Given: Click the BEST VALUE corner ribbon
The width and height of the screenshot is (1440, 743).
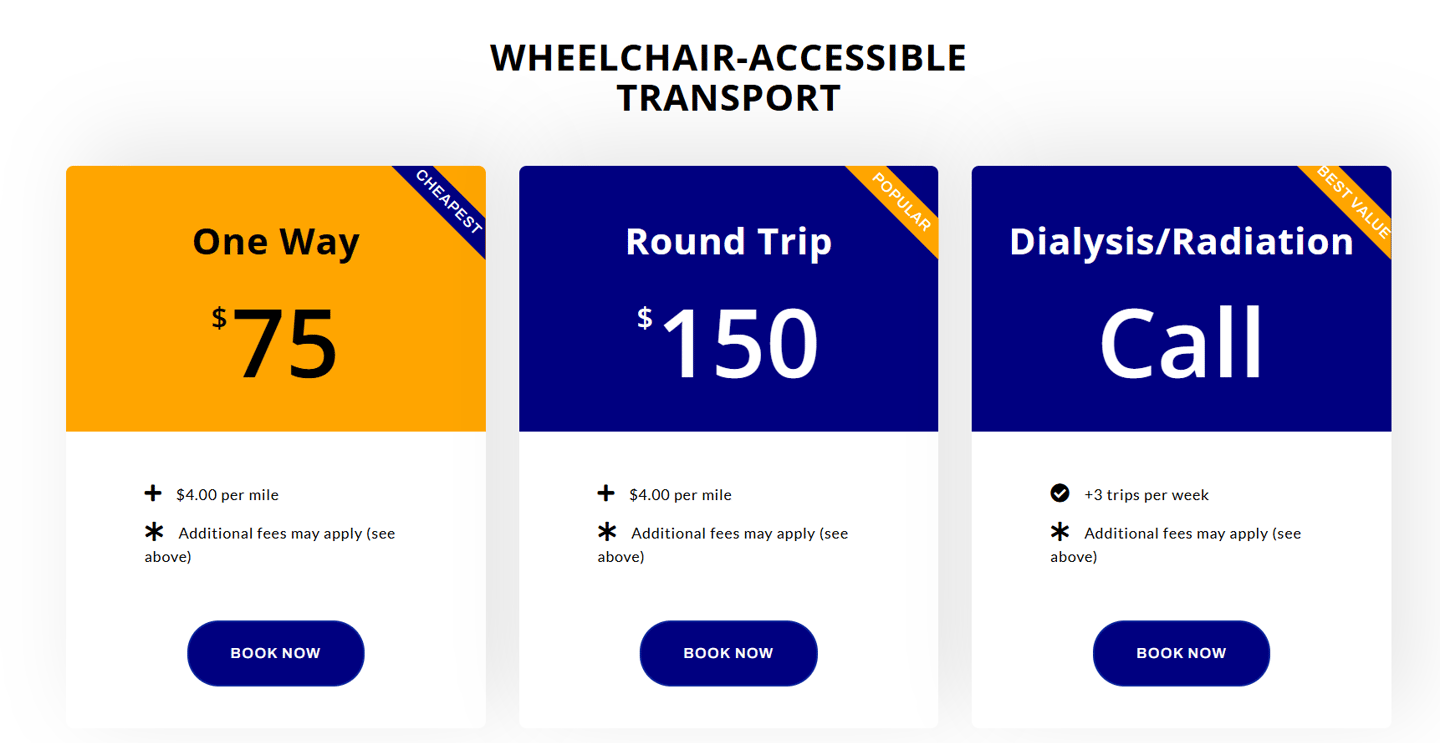Looking at the screenshot, I should [x=1353, y=203].
